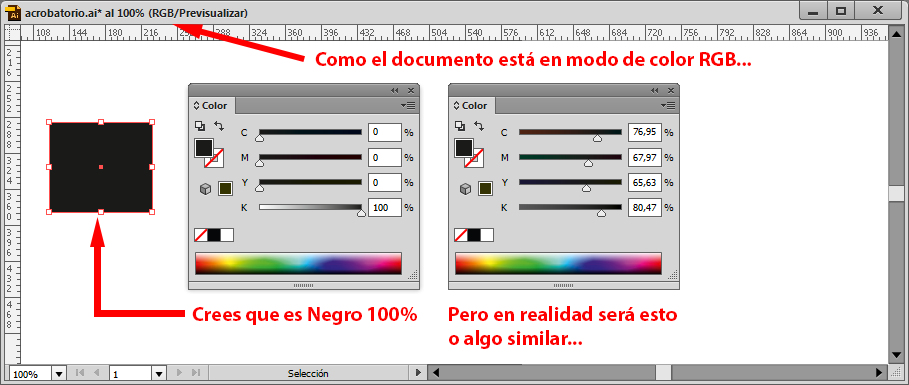909x385 pixels.
Task: Click the C value field showing 0
Action: (385, 132)
